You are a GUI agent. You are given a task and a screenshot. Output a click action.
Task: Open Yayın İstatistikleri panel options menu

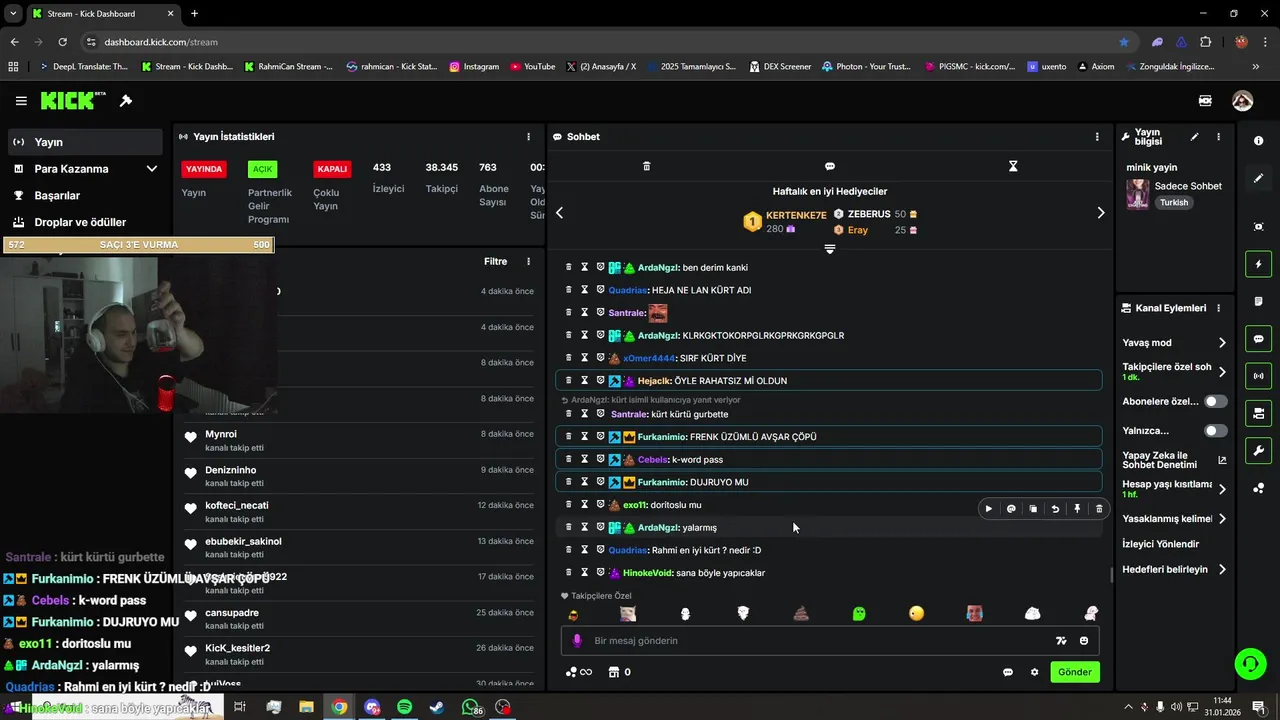coord(528,137)
